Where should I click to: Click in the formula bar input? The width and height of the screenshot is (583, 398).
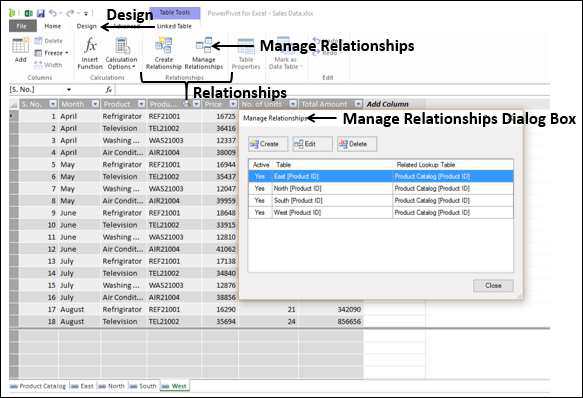point(331,90)
